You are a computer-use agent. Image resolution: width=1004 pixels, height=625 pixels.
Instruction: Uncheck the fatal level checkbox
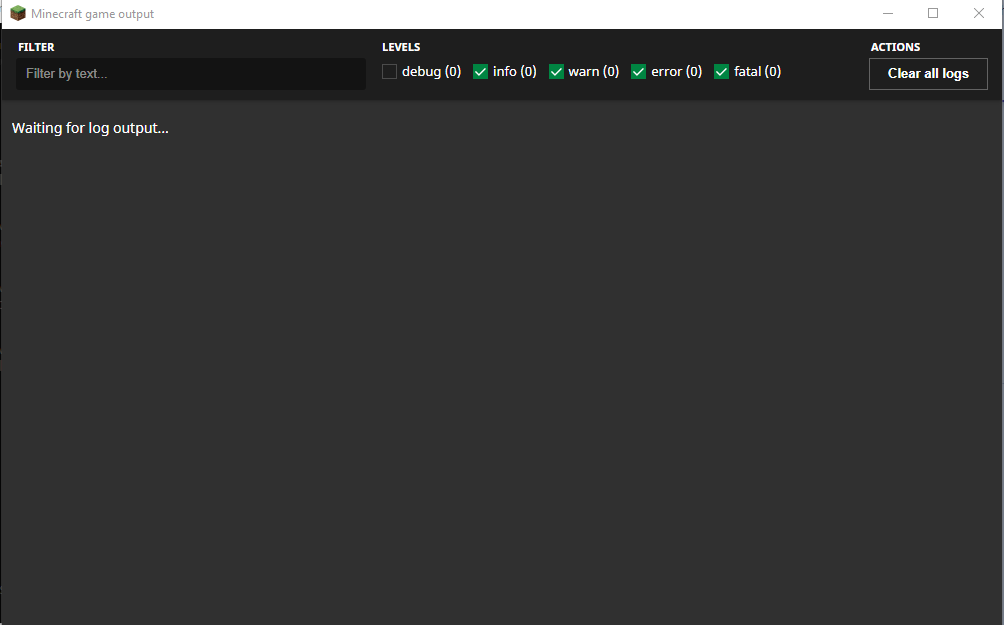click(x=722, y=72)
